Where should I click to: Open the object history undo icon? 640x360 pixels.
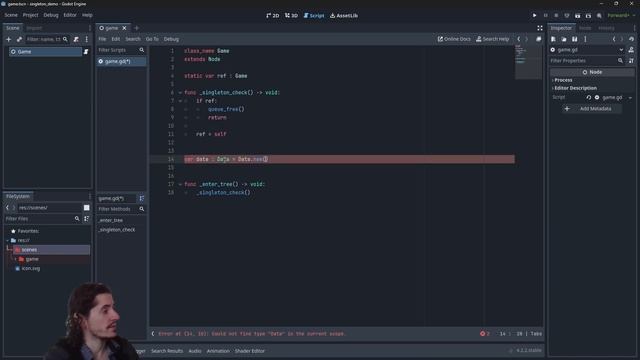[631, 39]
